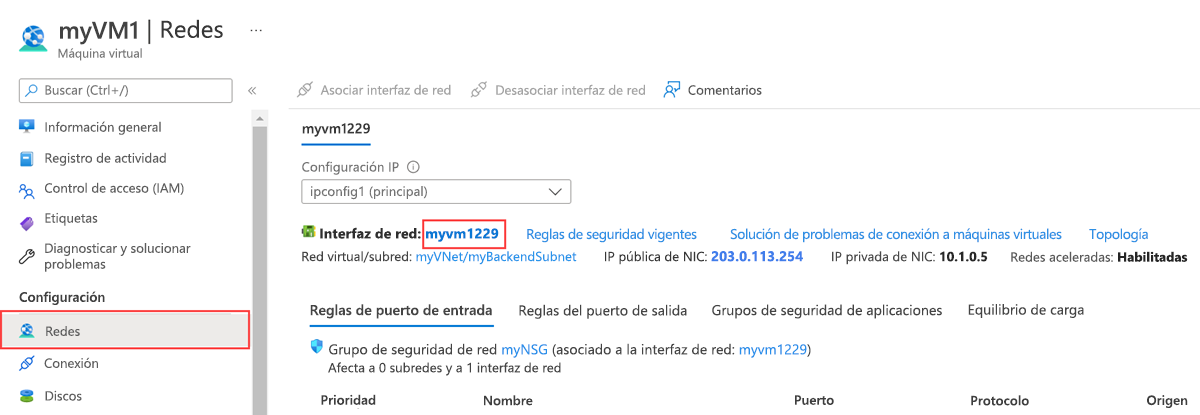This screenshot has height=415, width=1200.
Task: Click Asociar interfaz de red label
Action: coord(385,90)
